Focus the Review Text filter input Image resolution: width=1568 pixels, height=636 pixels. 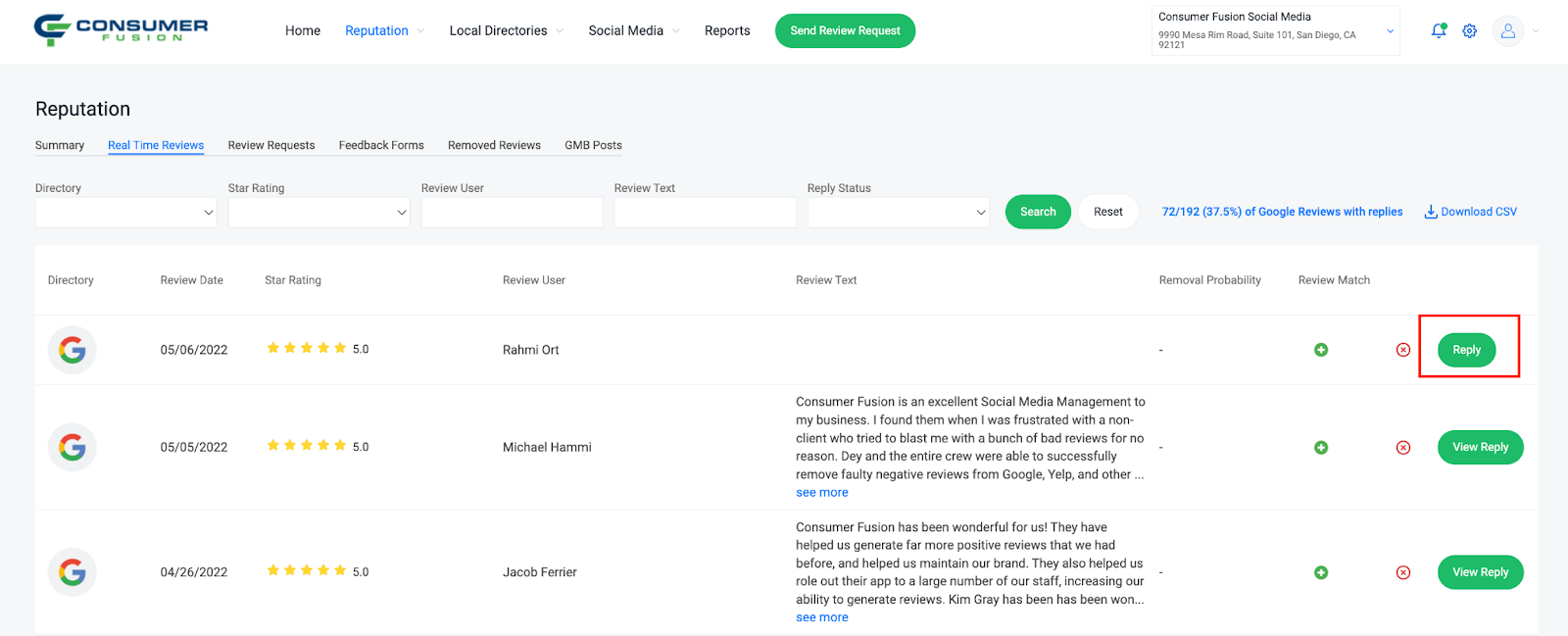(705, 213)
